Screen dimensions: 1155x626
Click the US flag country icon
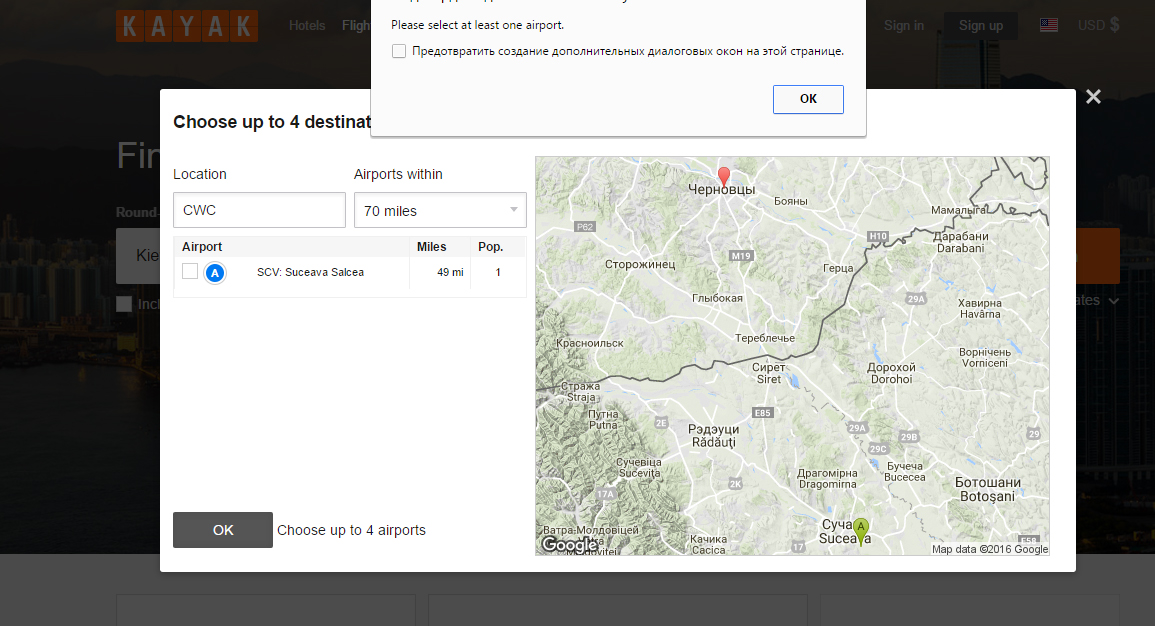[1048, 26]
